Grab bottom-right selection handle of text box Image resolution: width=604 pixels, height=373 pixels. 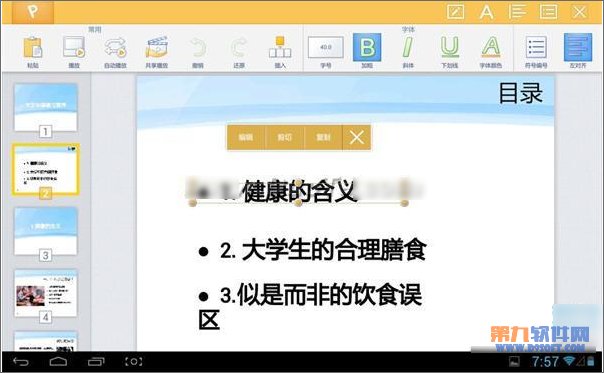click(x=404, y=203)
